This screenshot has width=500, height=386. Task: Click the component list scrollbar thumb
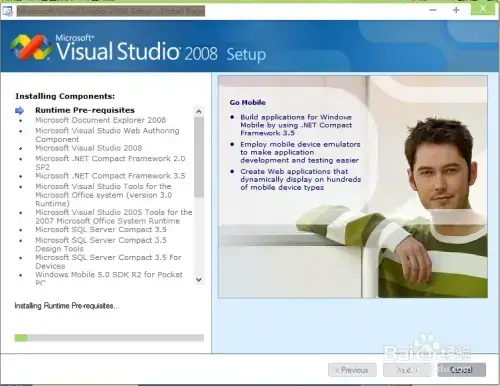[x=199, y=157]
